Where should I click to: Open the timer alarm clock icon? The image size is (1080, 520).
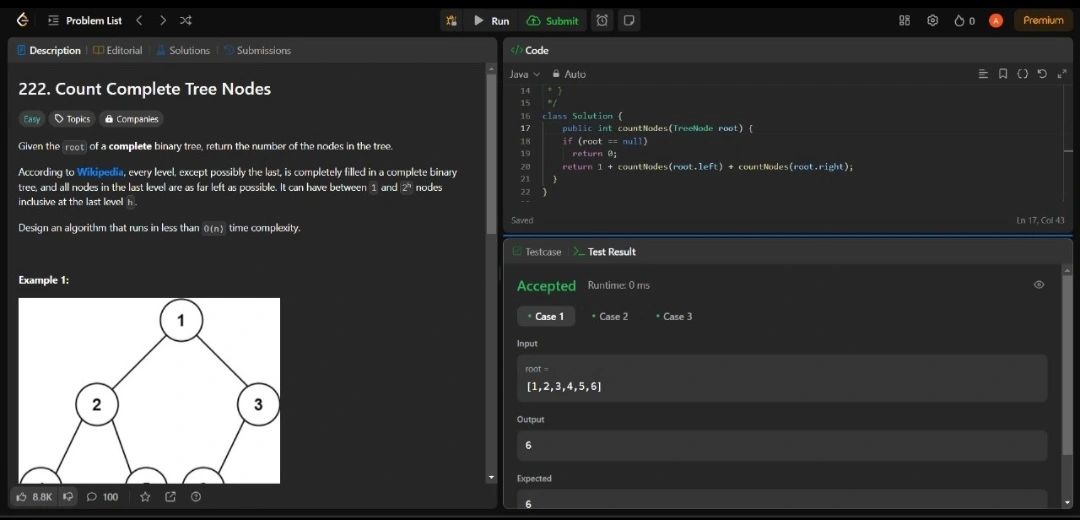pyautogui.click(x=602, y=21)
